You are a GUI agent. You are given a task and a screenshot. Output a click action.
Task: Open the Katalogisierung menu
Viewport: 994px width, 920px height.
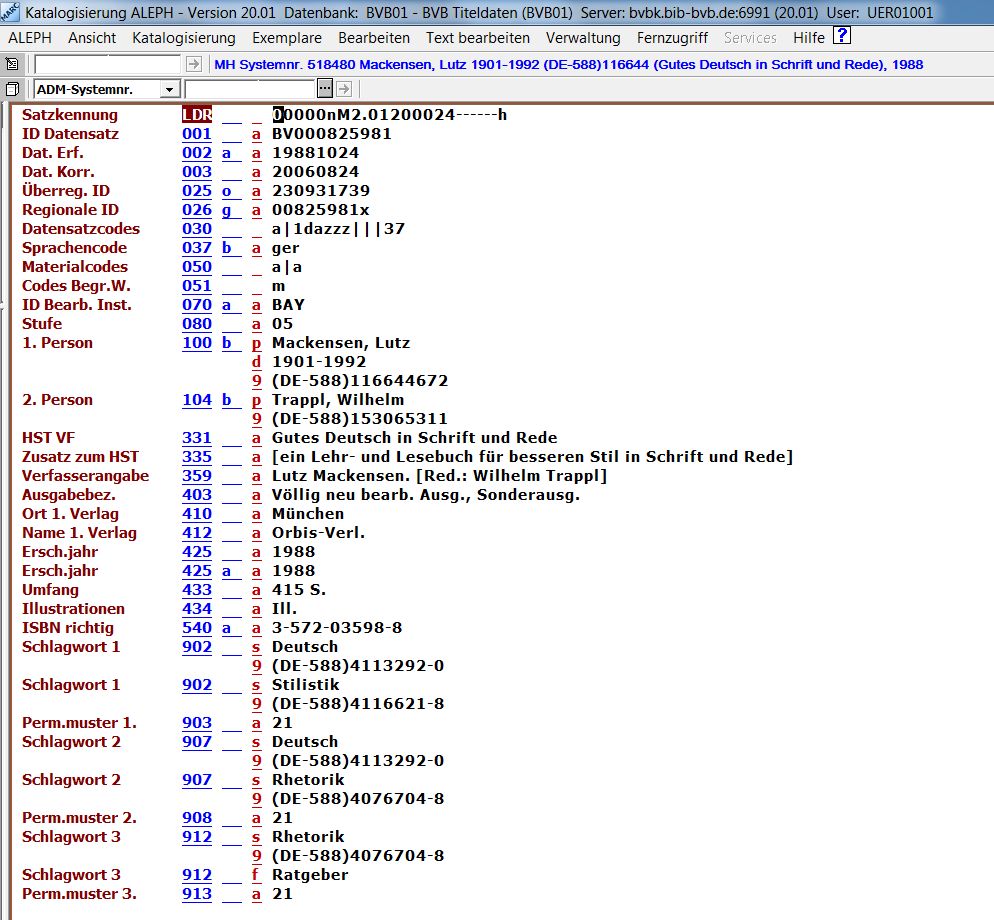pos(183,38)
